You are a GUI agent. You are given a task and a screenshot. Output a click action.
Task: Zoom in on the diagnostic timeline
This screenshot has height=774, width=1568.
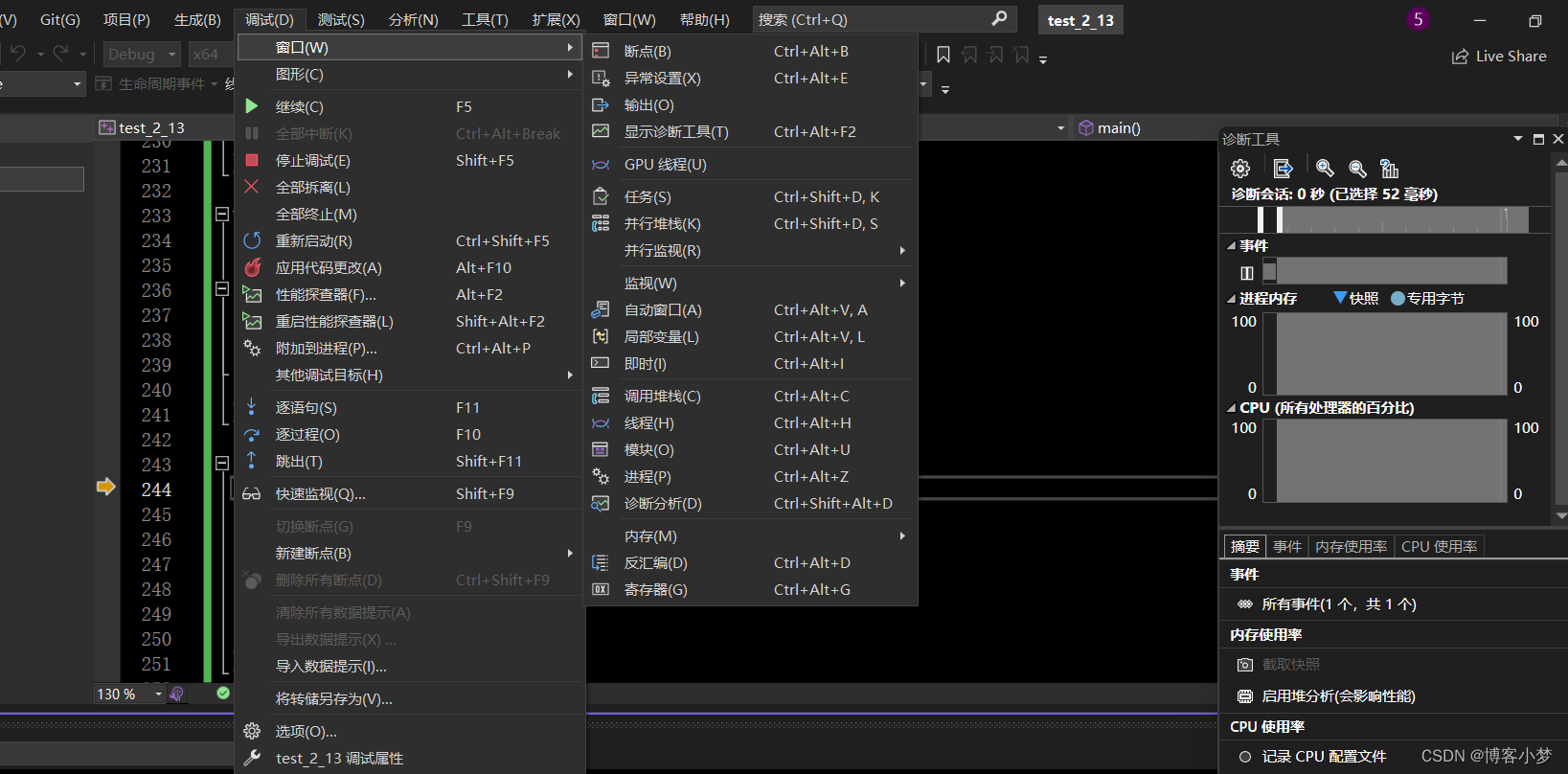[1326, 169]
